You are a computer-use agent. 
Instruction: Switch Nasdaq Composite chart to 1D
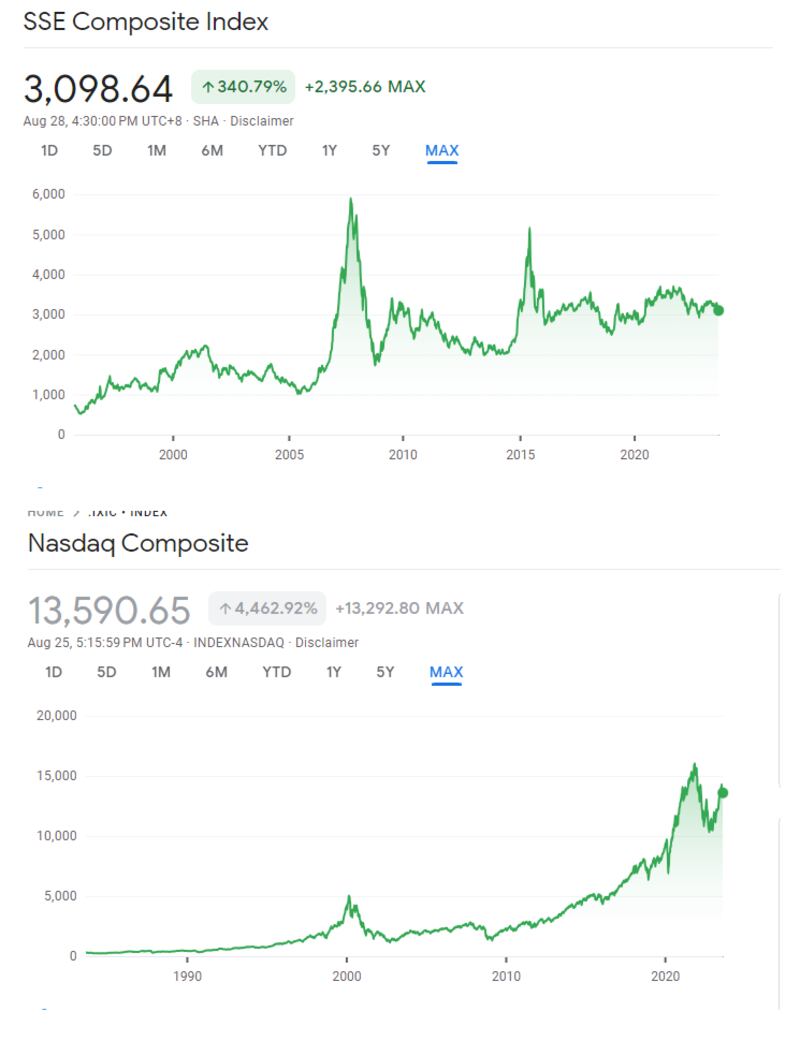53,672
